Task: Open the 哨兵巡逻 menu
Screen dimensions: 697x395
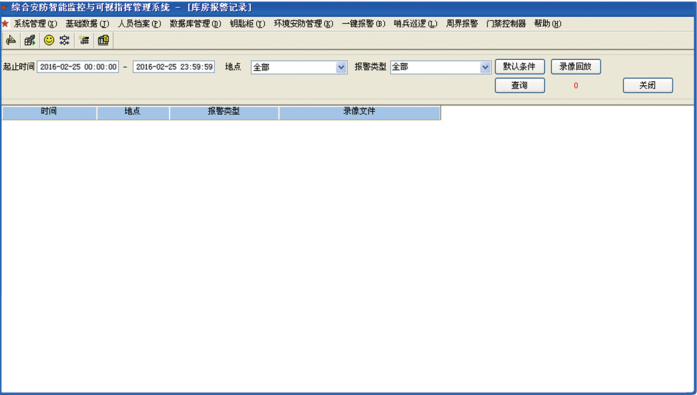Action: tap(415, 24)
